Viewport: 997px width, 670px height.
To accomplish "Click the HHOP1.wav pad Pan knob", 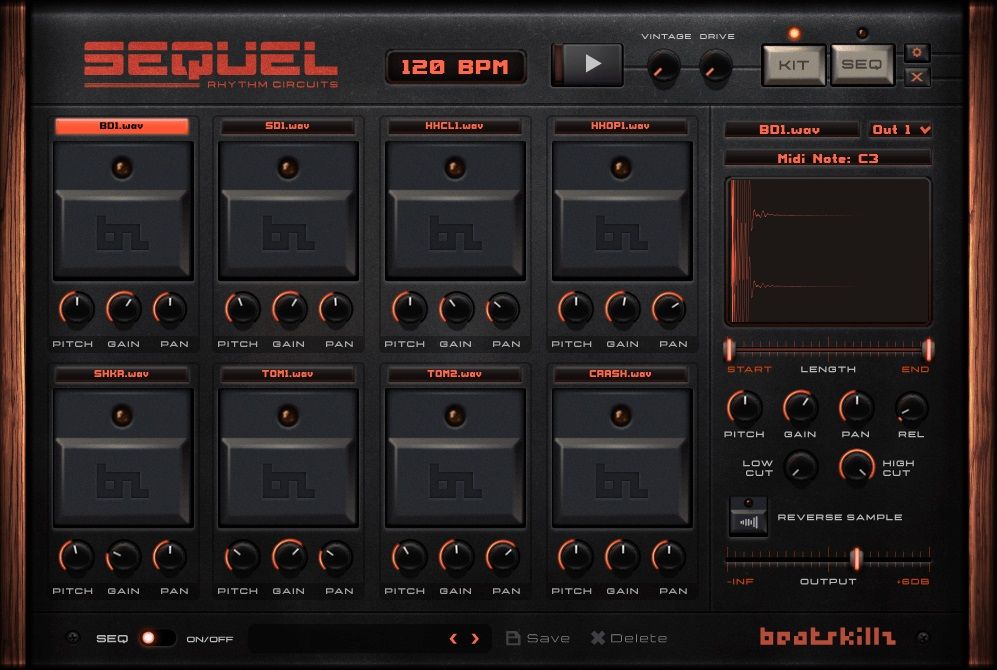I will (x=669, y=309).
